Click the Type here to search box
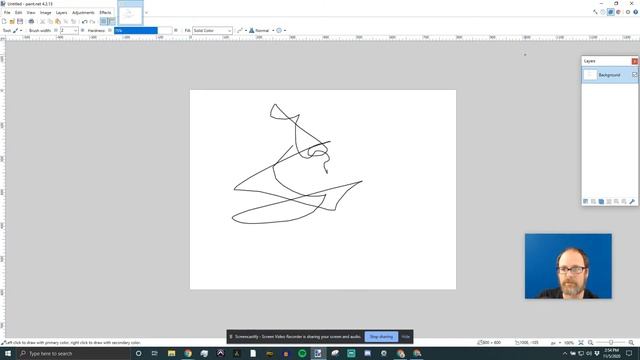640x360 pixels. click(x=73, y=353)
